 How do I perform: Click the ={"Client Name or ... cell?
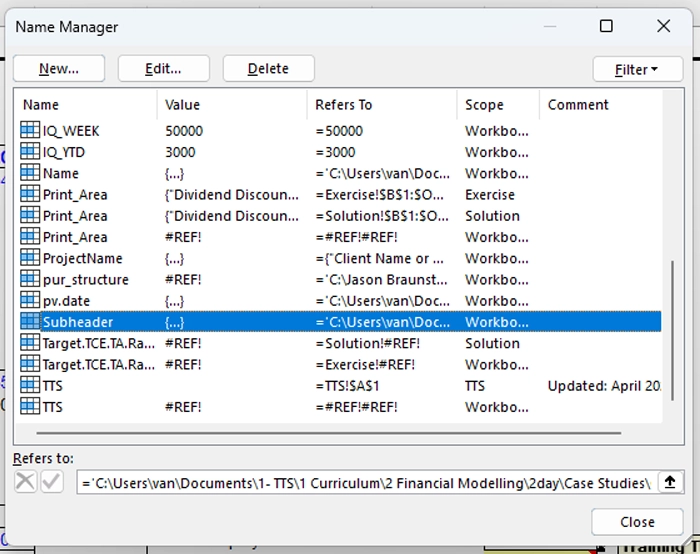(379, 258)
